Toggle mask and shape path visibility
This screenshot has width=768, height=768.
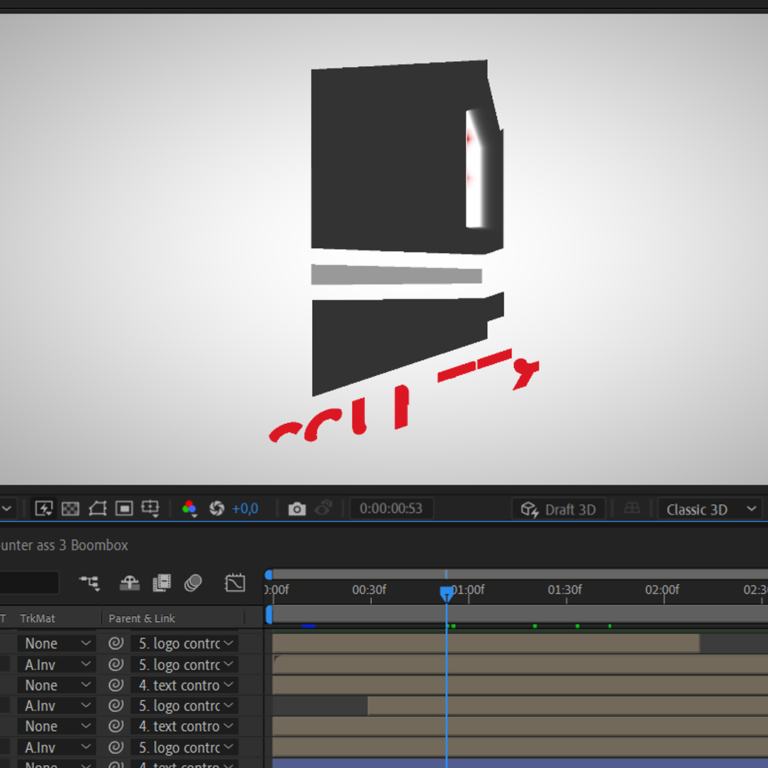pyautogui.click(x=97, y=509)
